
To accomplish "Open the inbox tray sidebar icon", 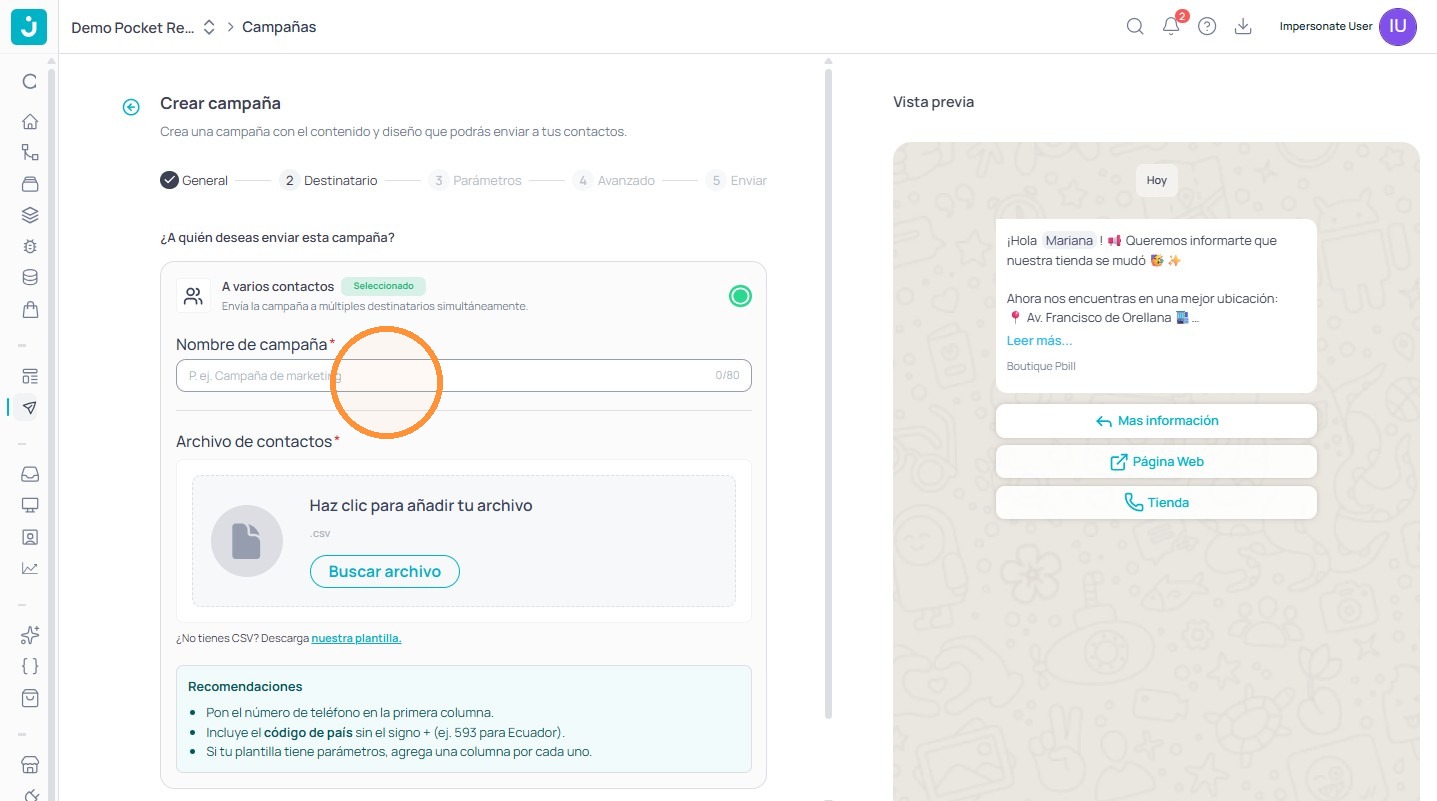I will [x=30, y=474].
